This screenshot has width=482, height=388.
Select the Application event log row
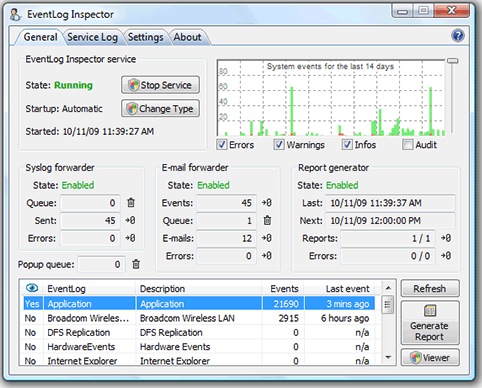(199, 304)
